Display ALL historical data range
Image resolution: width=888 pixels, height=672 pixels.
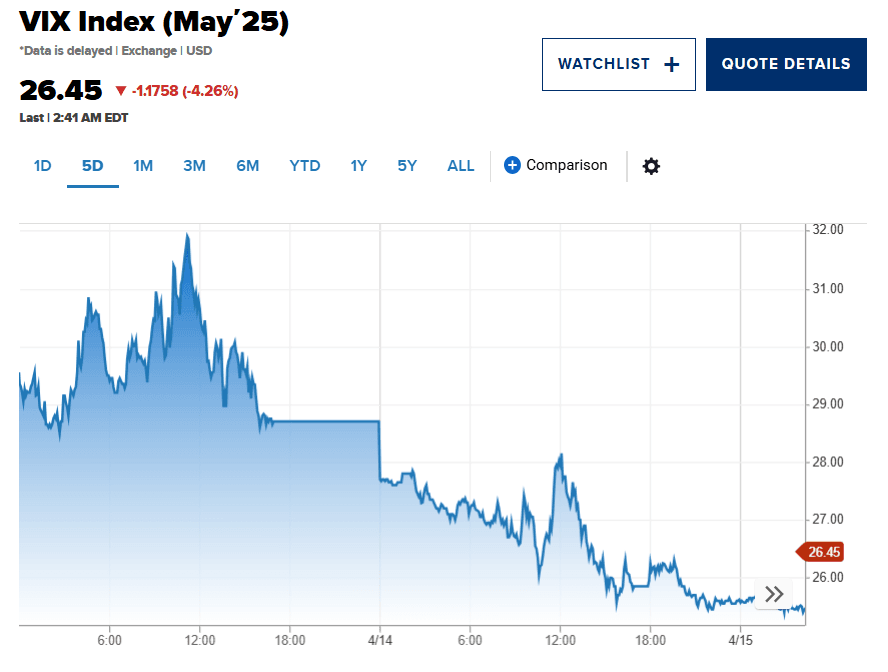pos(460,166)
